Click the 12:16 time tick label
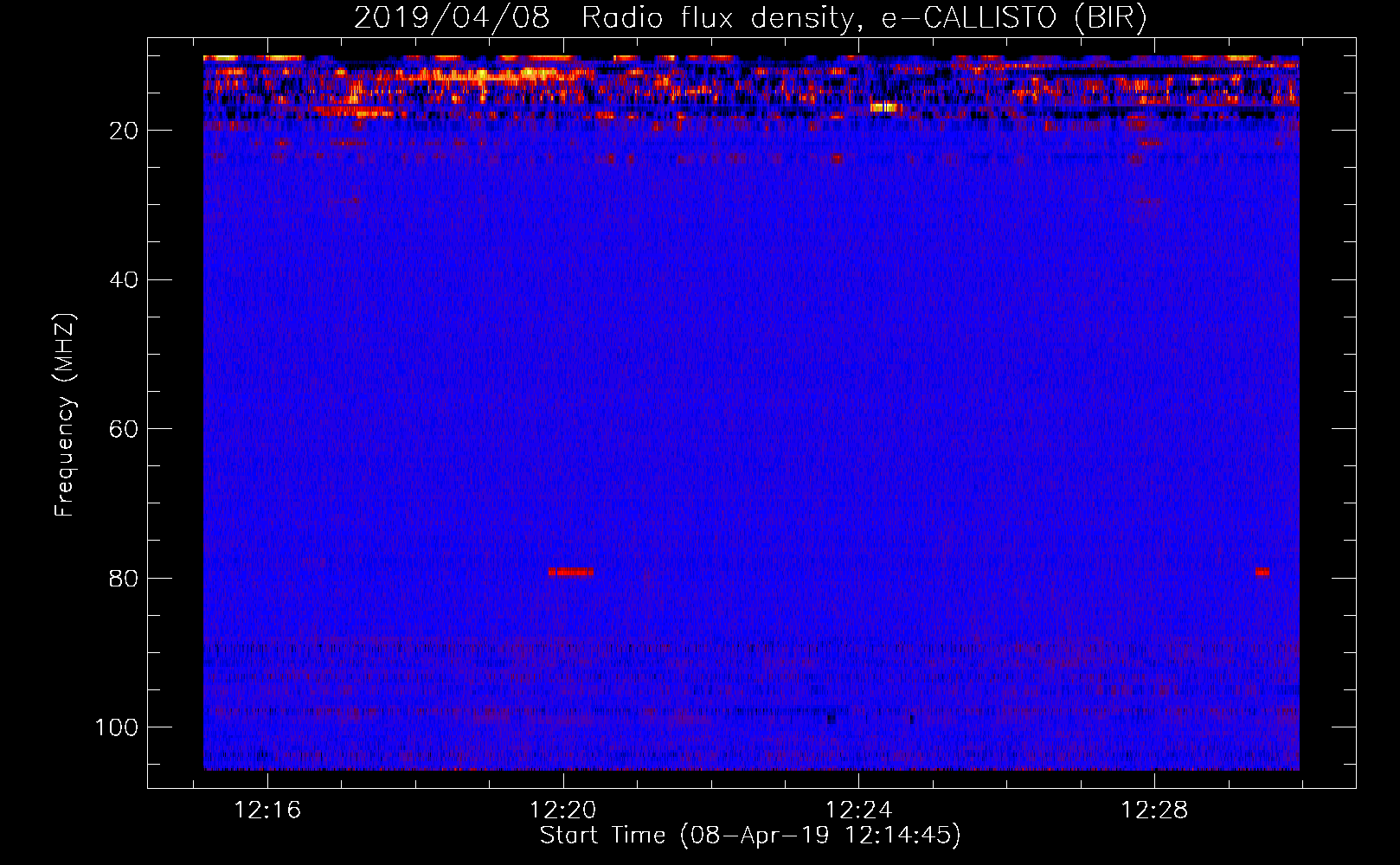The image size is (1400, 865). pyautogui.click(x=267, y=810)
